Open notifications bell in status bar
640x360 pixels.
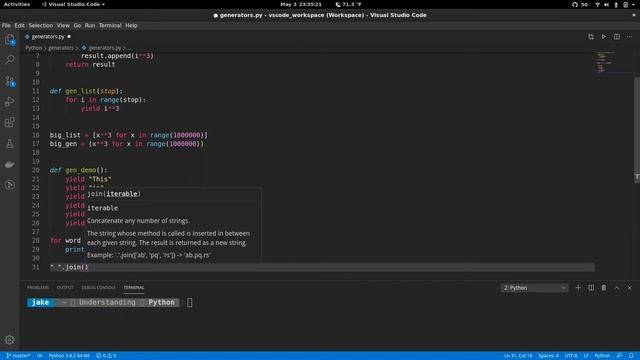631,356
